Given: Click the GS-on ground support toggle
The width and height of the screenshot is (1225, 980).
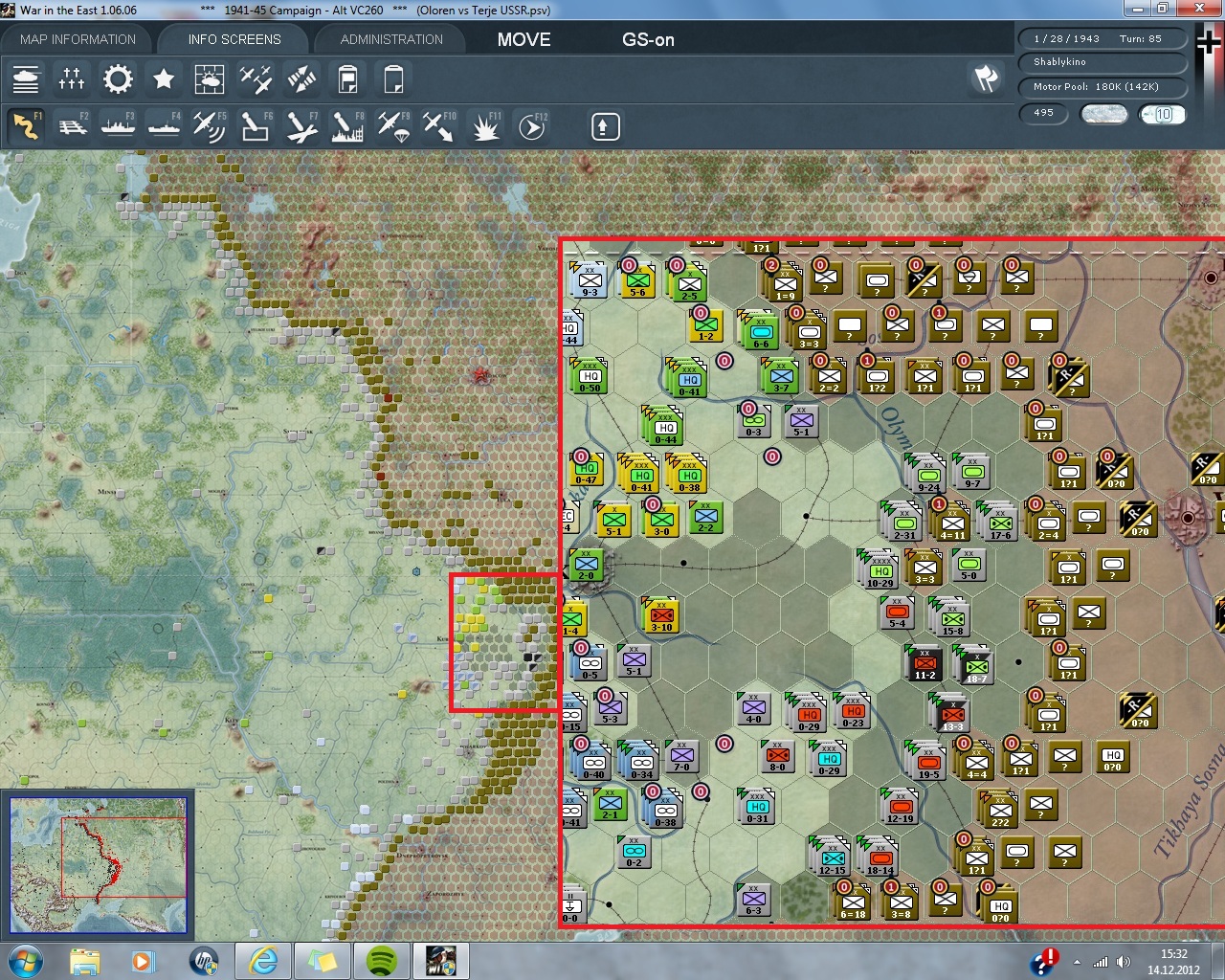Looking at the screenshot, I should point(648,39).
